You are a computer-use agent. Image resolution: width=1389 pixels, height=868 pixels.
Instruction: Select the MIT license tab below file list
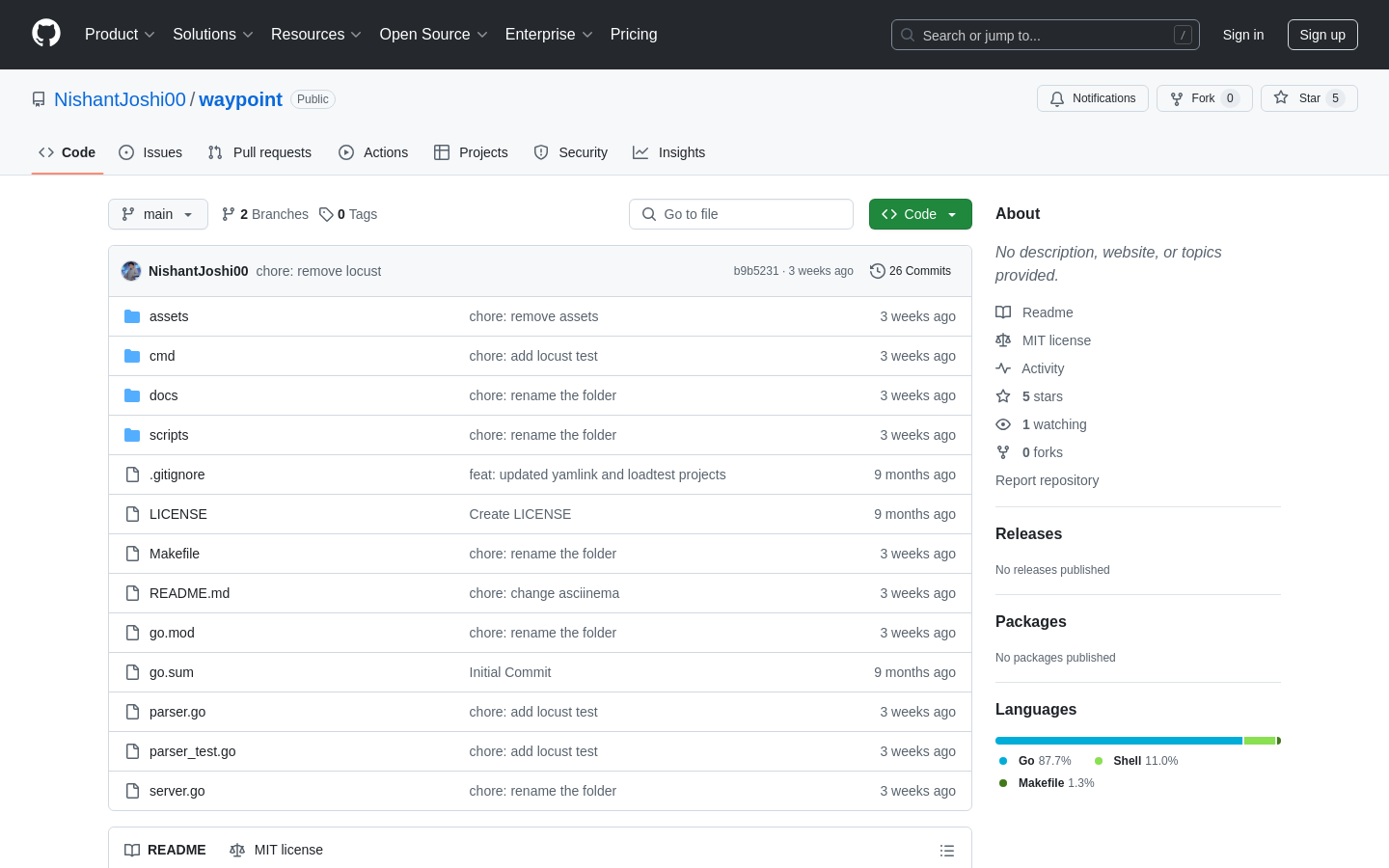(x=276, y=850)
